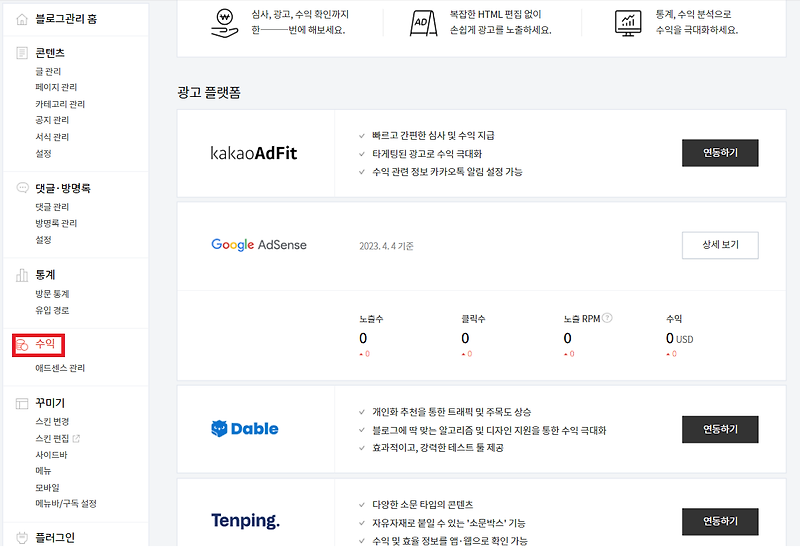Open the 수익 menu heading

45,344
